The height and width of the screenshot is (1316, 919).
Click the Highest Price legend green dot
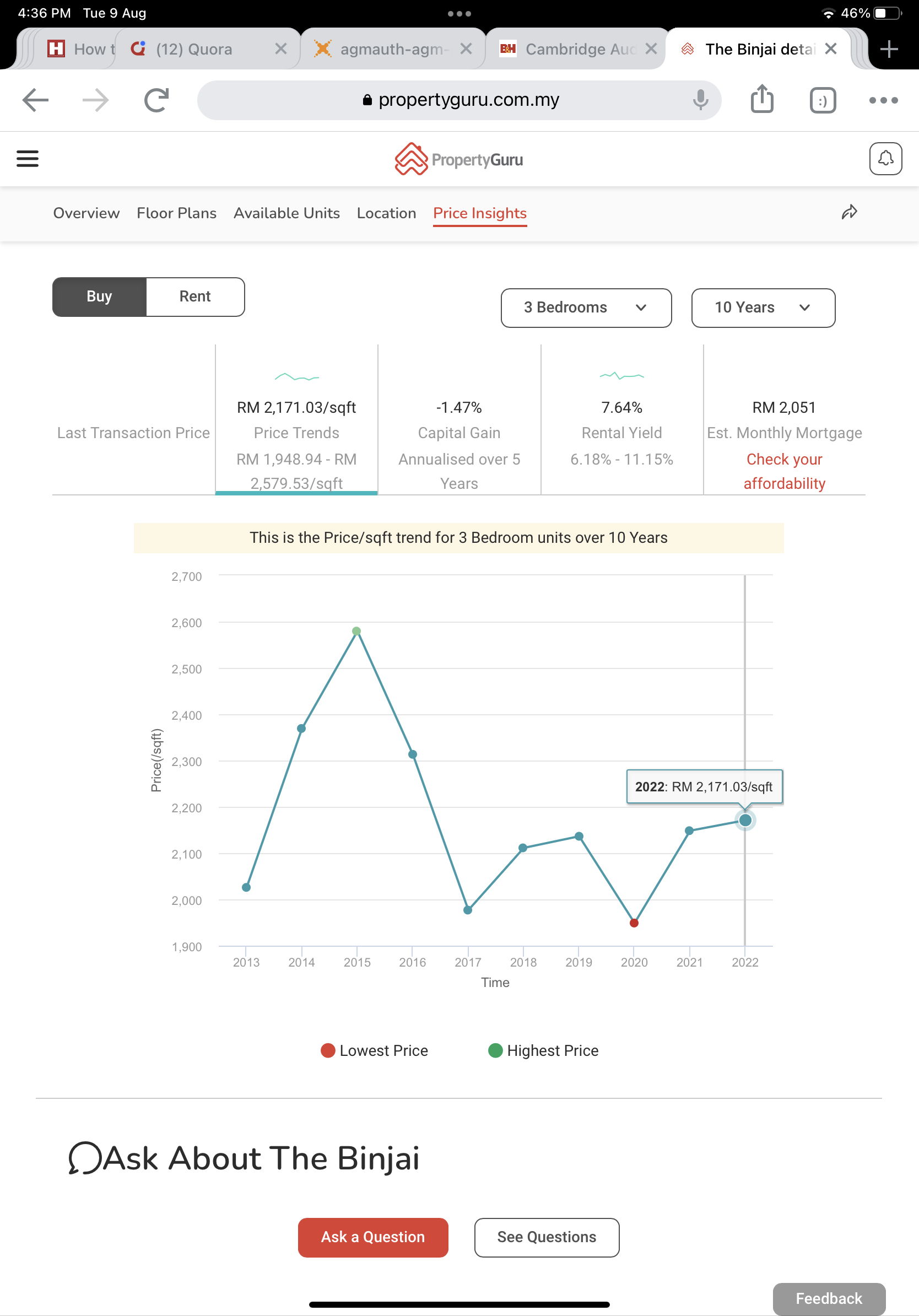(x=495, y=1050)
